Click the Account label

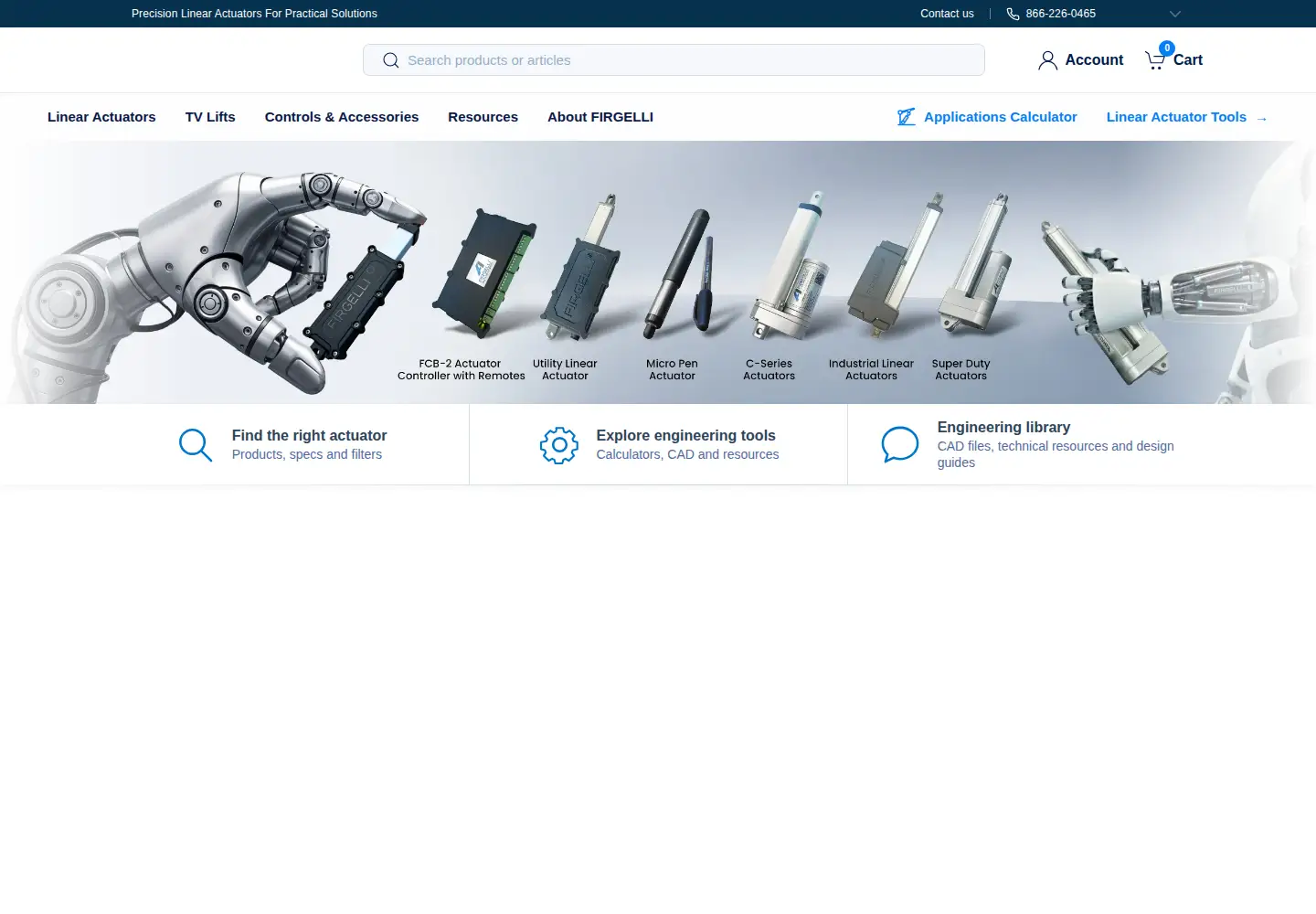click(x=1094, y=60)
